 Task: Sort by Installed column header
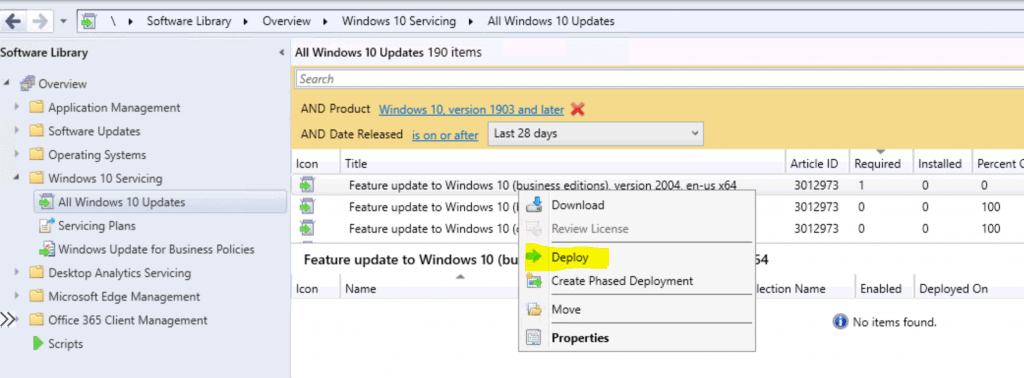pyautogui.click(x=941, y=164)
